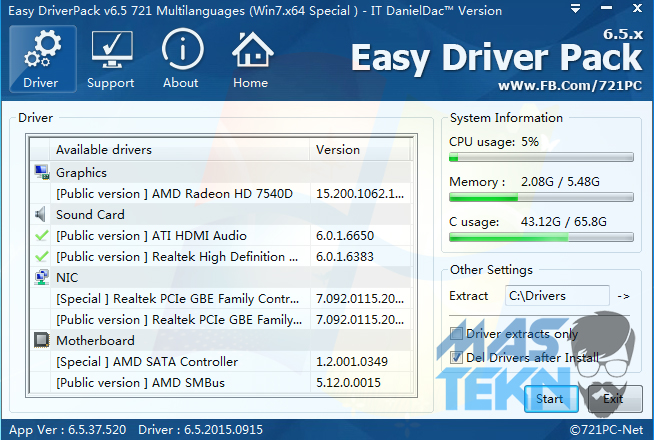Click the Start button
This screenshot has height=440, width=654.
(x=551, y=399)
